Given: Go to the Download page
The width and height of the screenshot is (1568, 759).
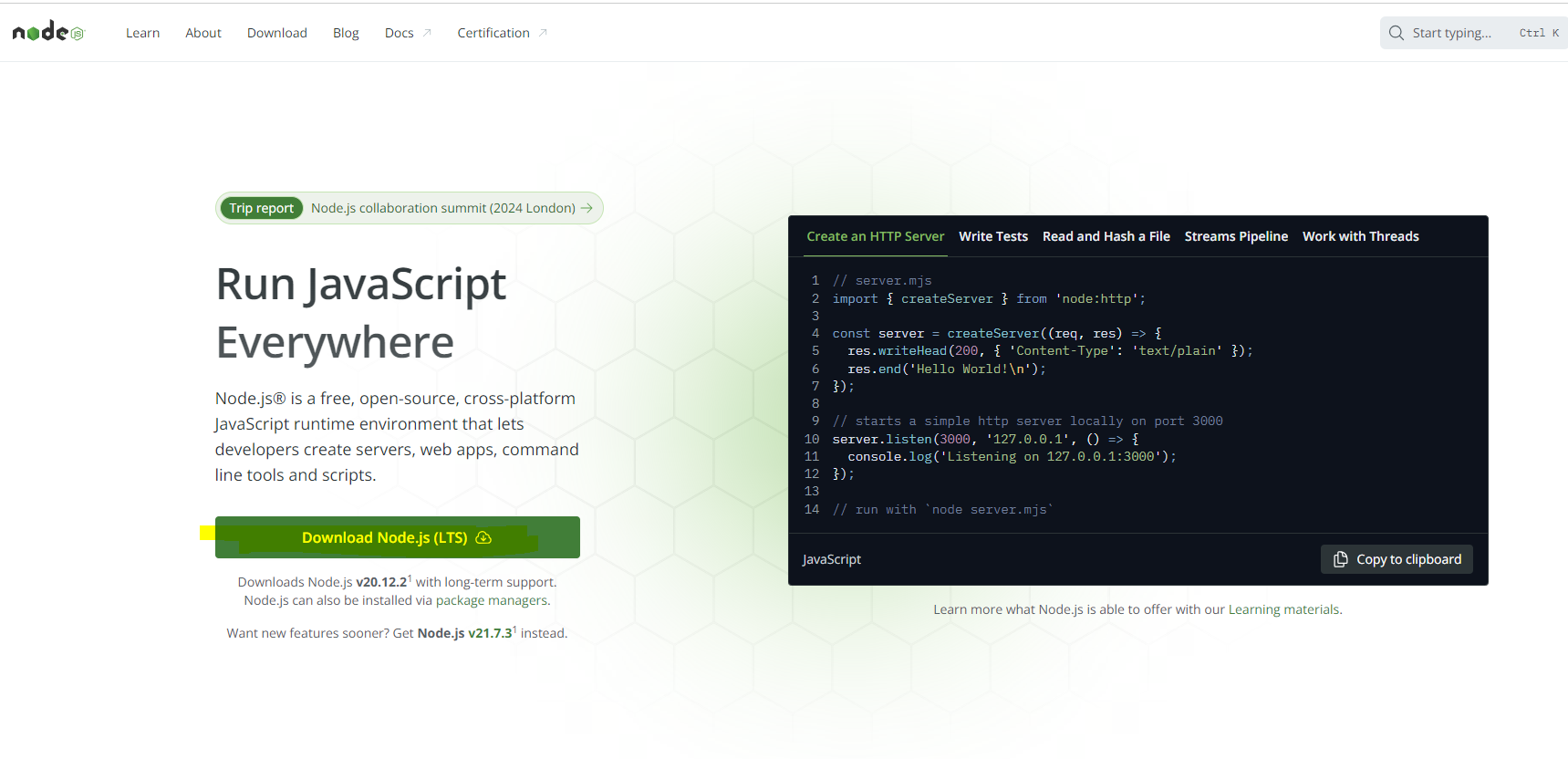Looking at the screenshot, I should 276,33.
